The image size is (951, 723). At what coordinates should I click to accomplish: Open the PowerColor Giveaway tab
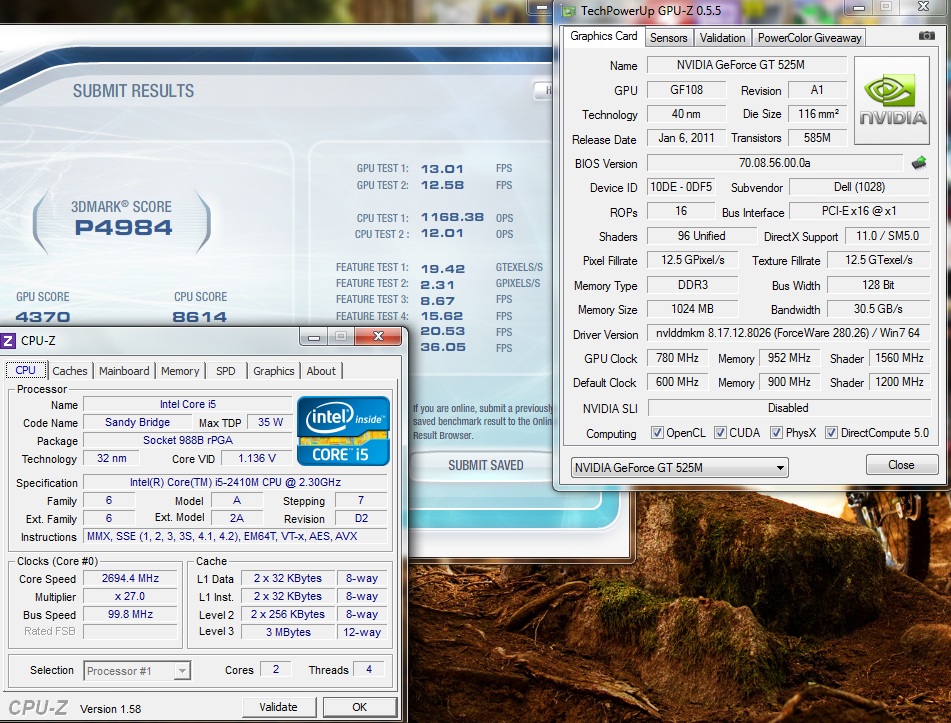pyautogui.click(x=809, y=38)
